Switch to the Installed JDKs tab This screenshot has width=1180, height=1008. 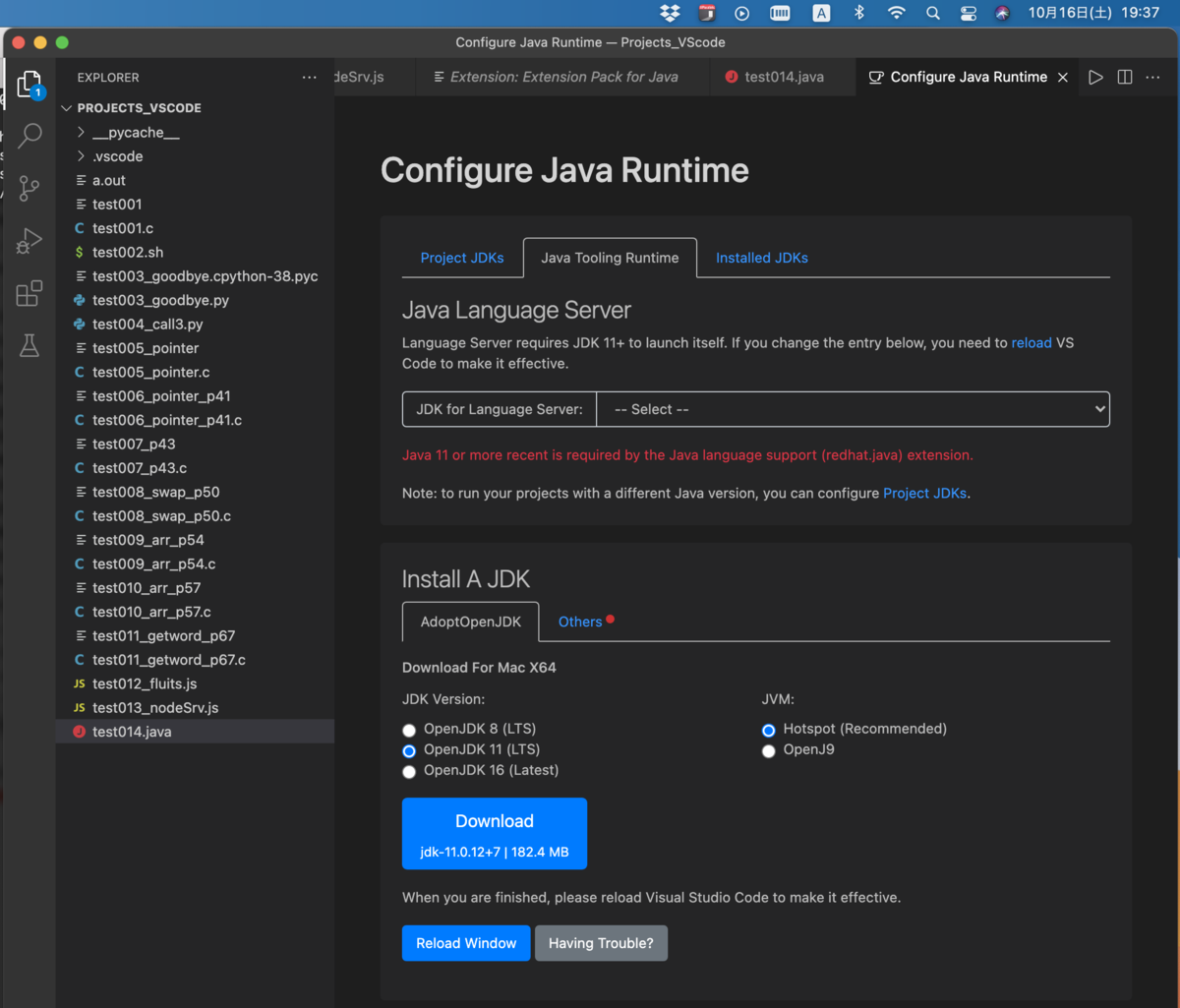point(761,257)
